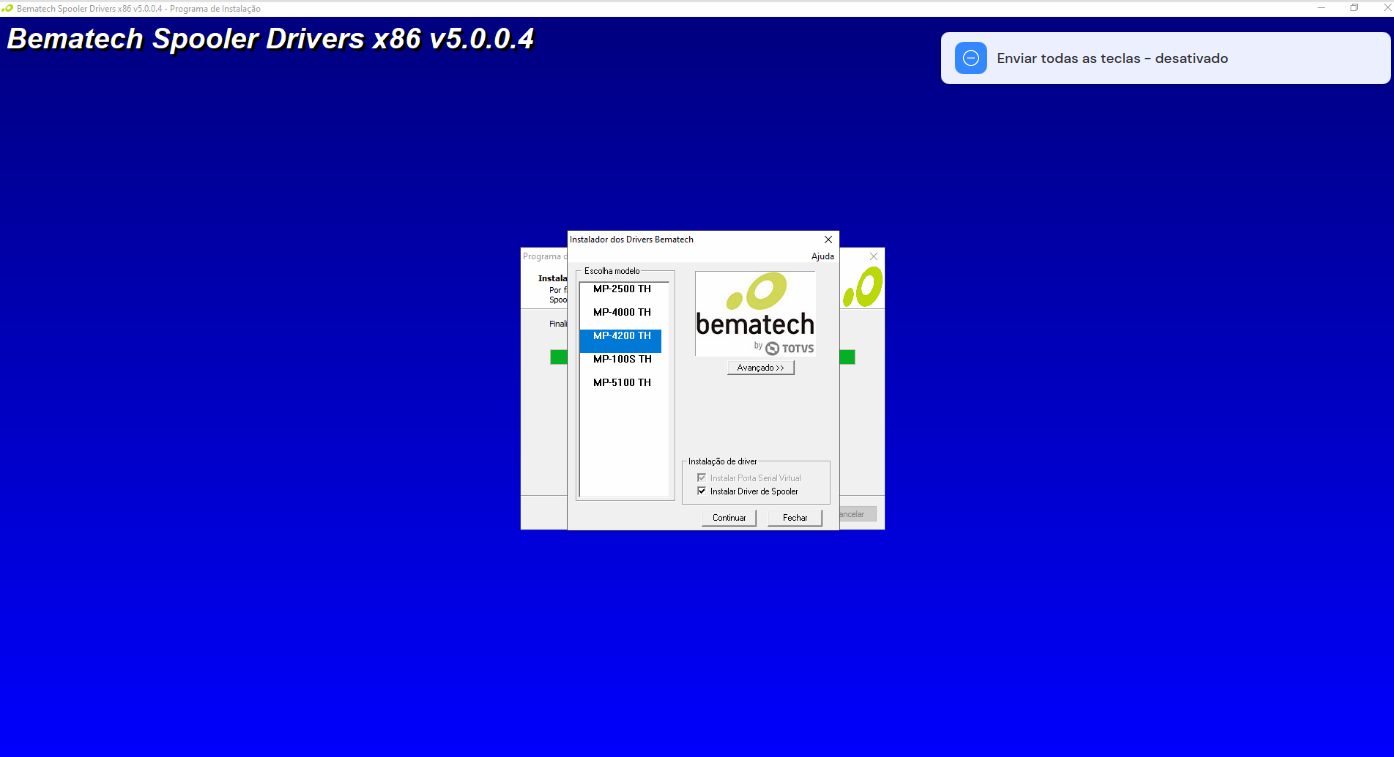This screenshot has height=757, width=1394.
Task: Select MP-2500 TH printer model
Action: (621, 289)
